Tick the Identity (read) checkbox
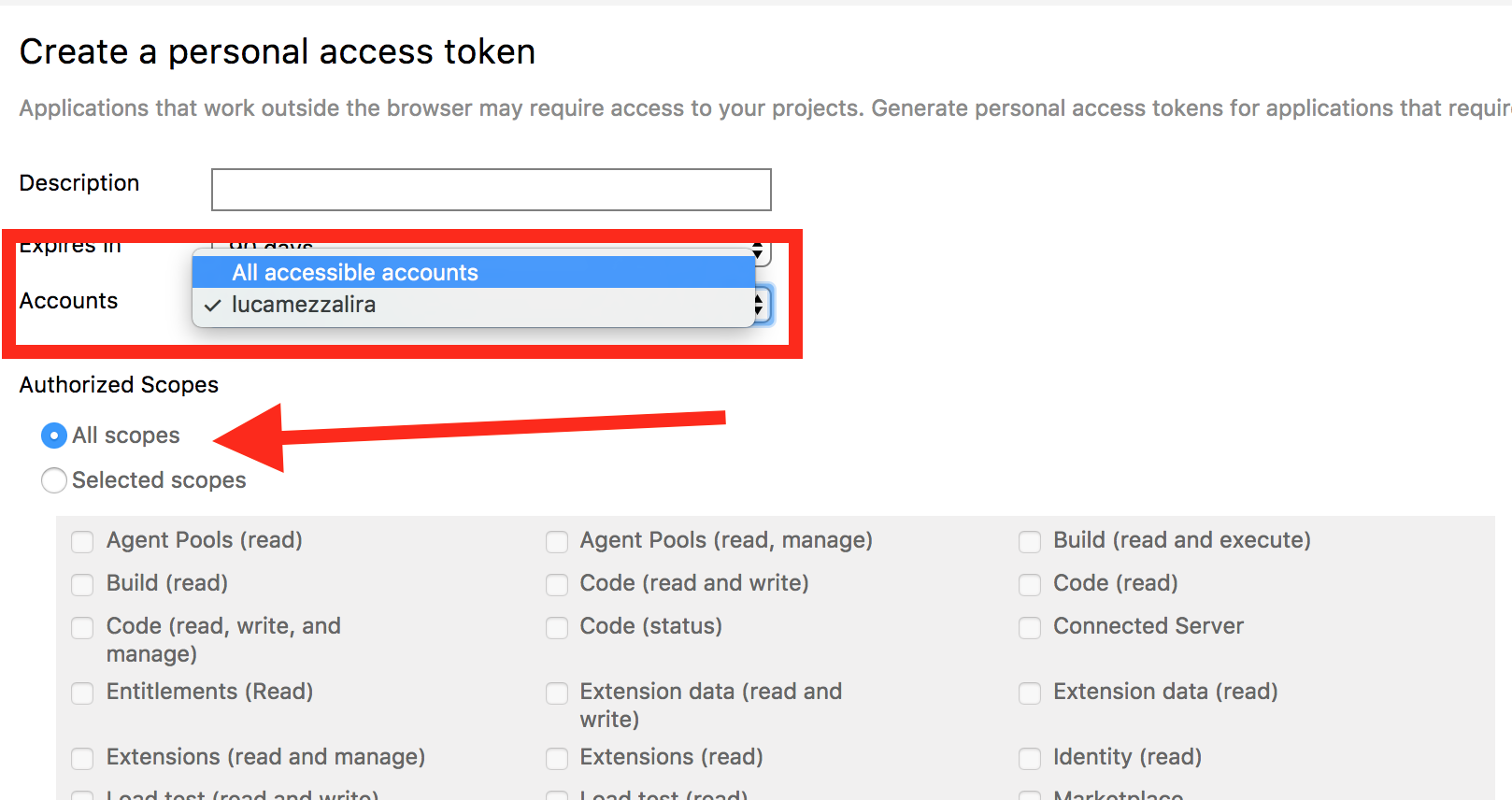 point(1030,758)
